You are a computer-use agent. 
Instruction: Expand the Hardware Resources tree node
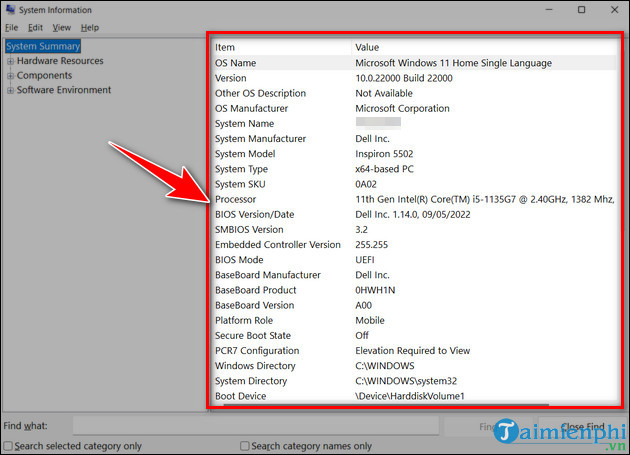(x=10, y=61)
